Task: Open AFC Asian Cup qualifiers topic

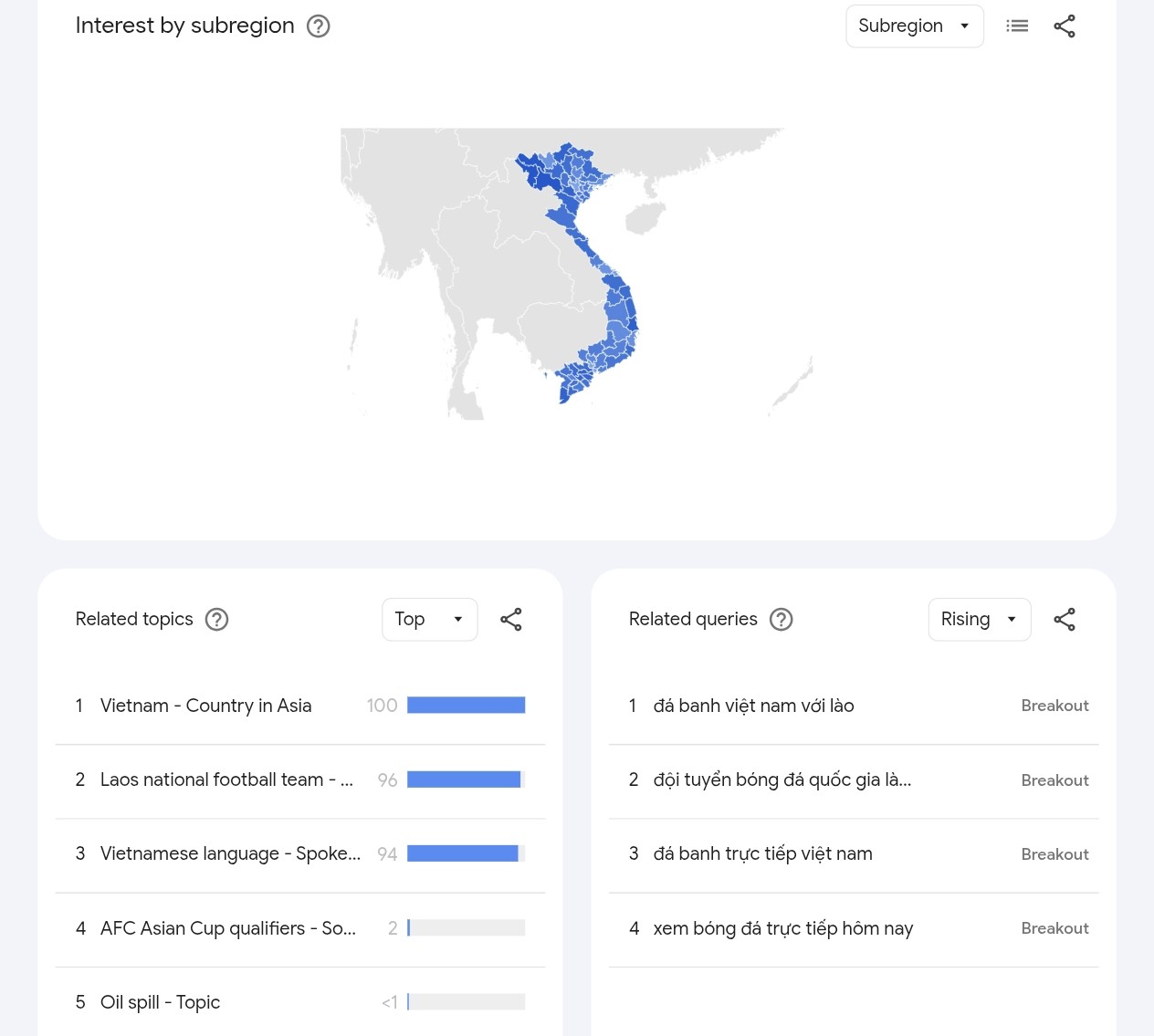Action: coord(228,928)
